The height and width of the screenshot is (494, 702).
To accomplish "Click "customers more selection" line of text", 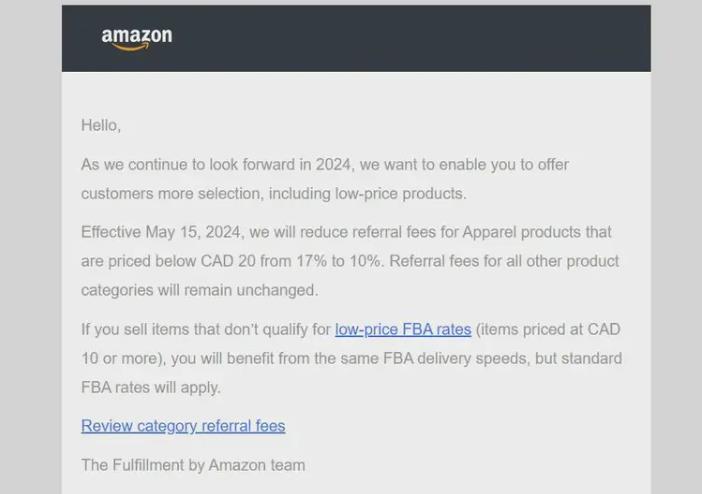I will pyautogui.click(x=172, y=194).
